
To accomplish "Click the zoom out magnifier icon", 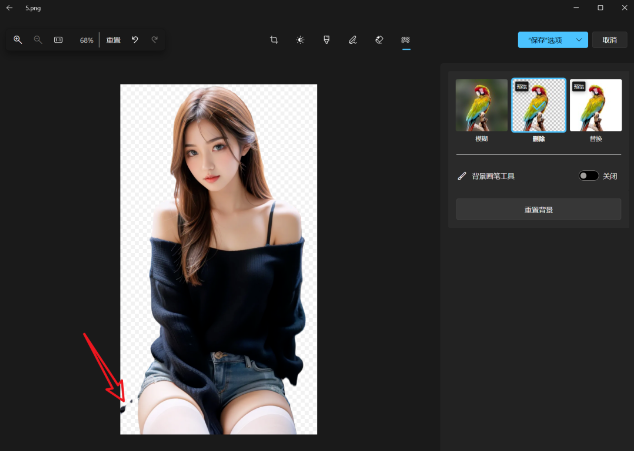I will [38, 40].
